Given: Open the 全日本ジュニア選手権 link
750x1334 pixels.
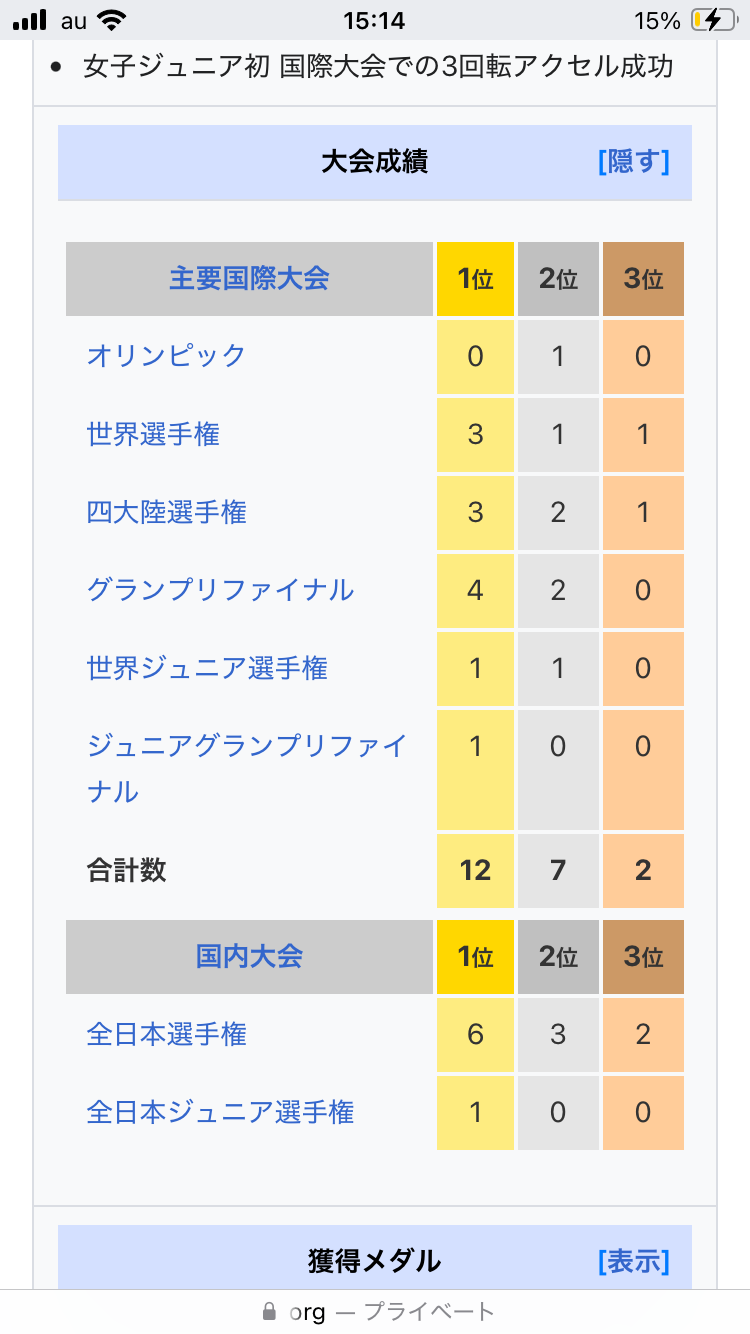Looking at the screenshot, I should (220, 1112).
